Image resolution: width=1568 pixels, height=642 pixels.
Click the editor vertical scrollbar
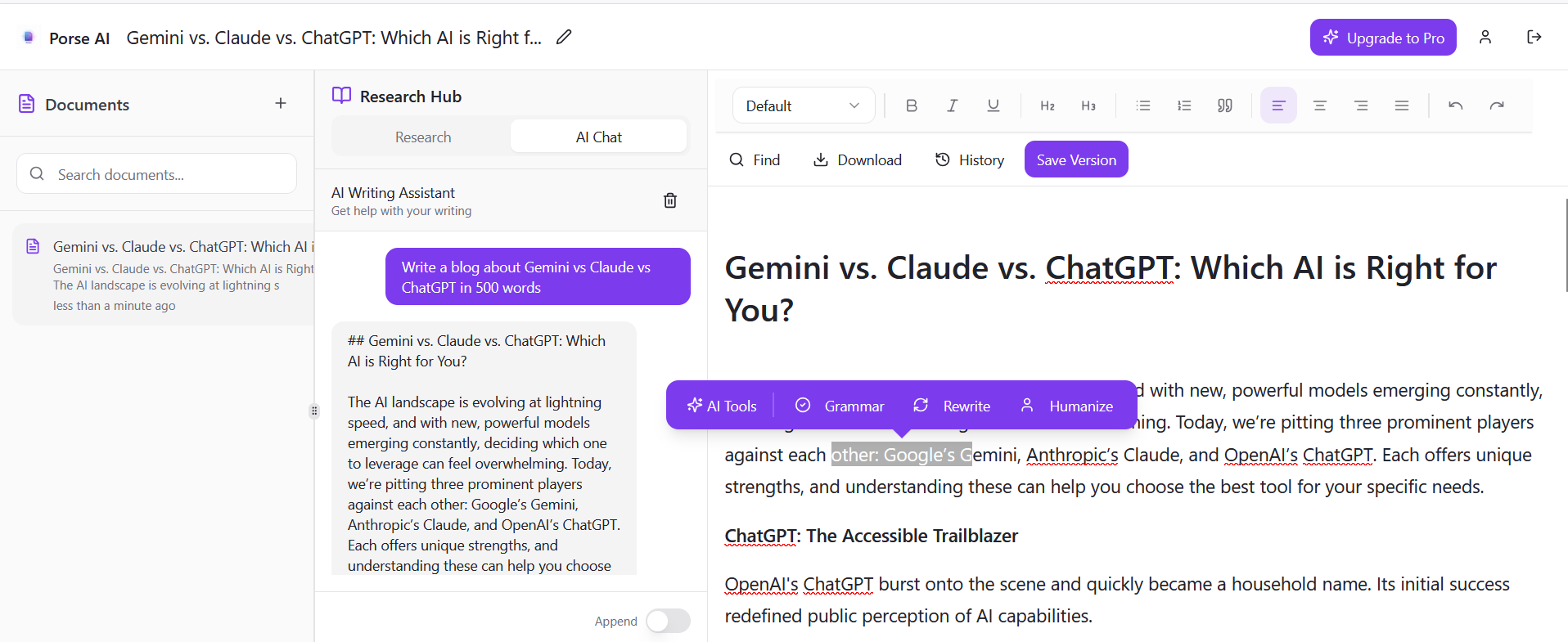pos(1565,245)
